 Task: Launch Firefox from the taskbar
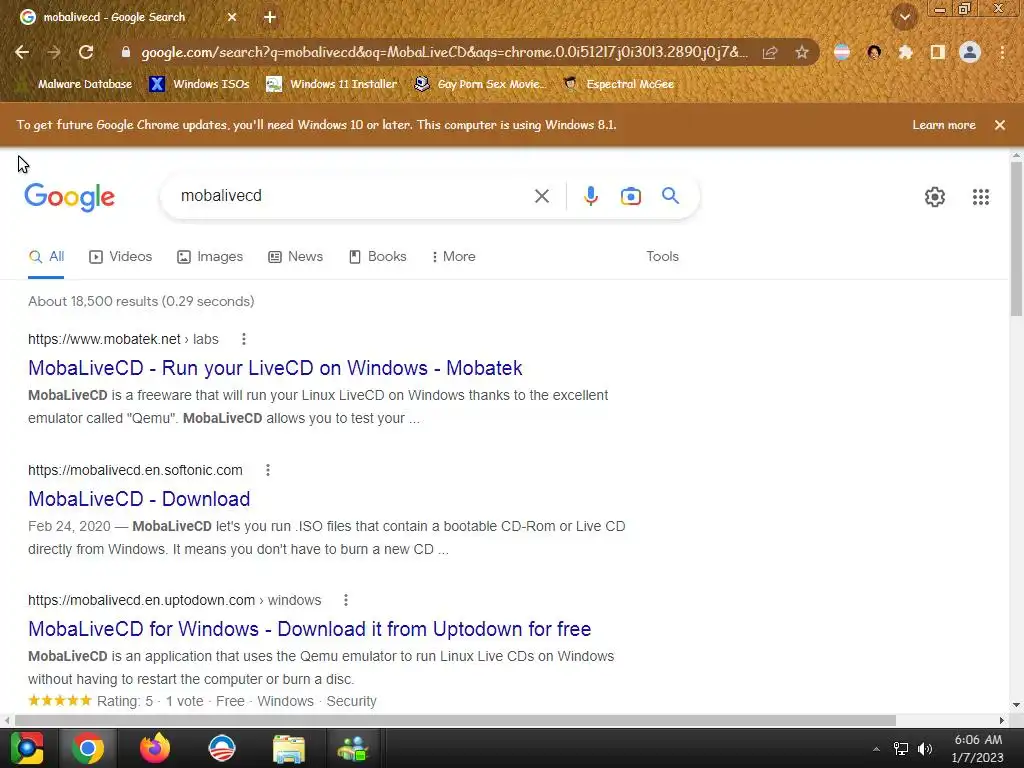tap(155, 748)
